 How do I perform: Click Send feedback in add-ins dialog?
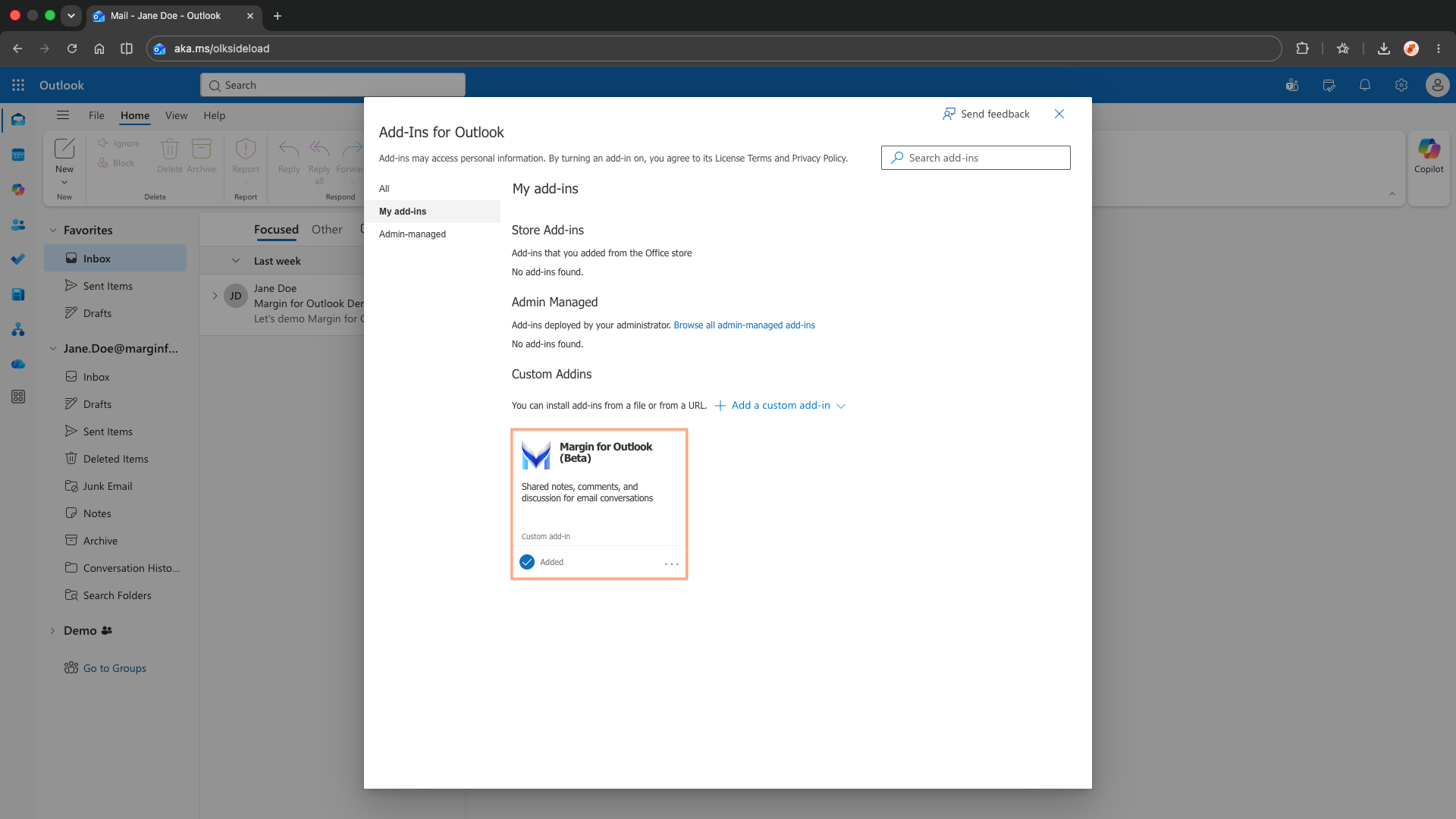(x=986, y=114)
